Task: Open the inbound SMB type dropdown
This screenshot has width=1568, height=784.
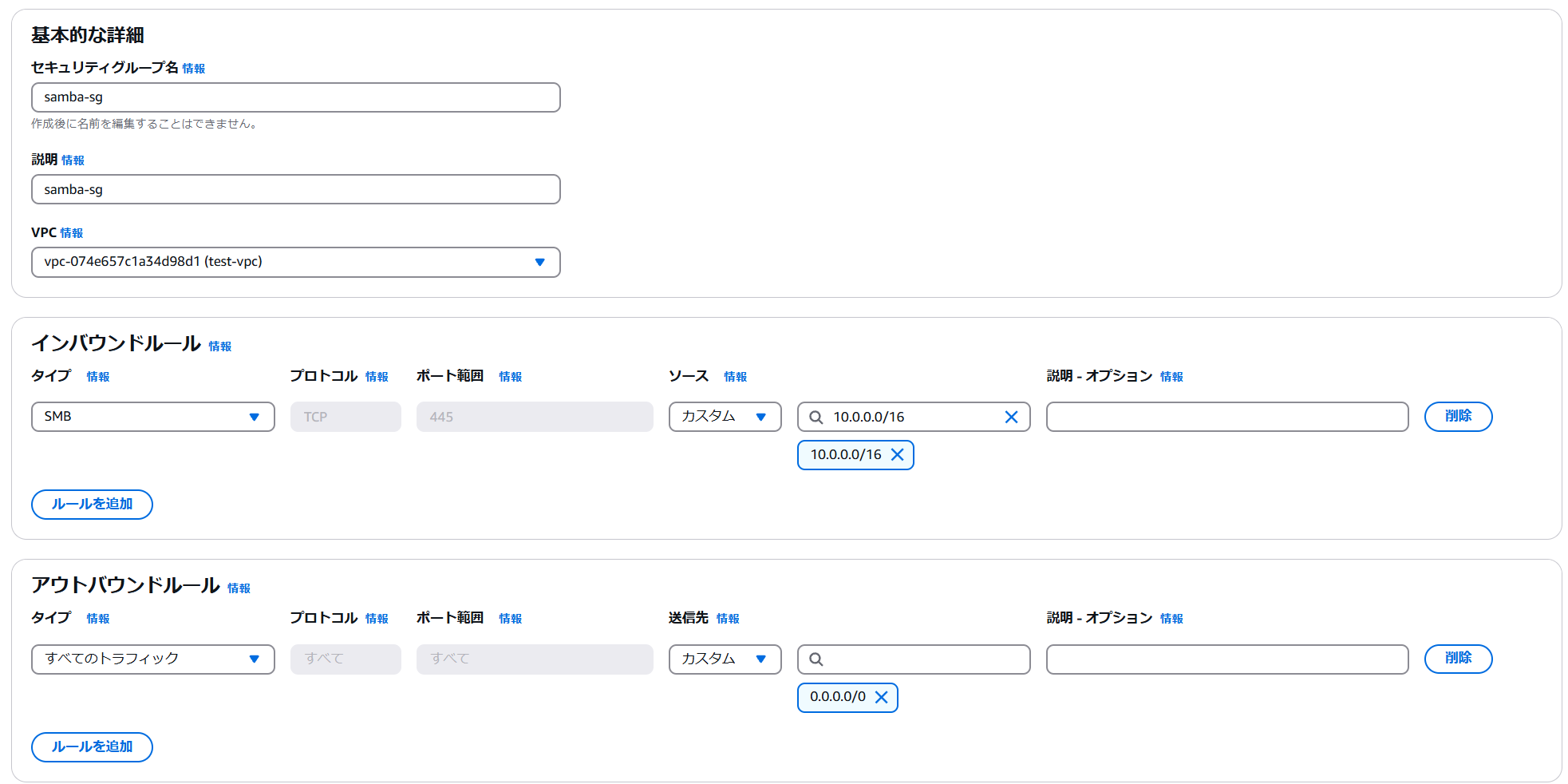Action: 153,417
